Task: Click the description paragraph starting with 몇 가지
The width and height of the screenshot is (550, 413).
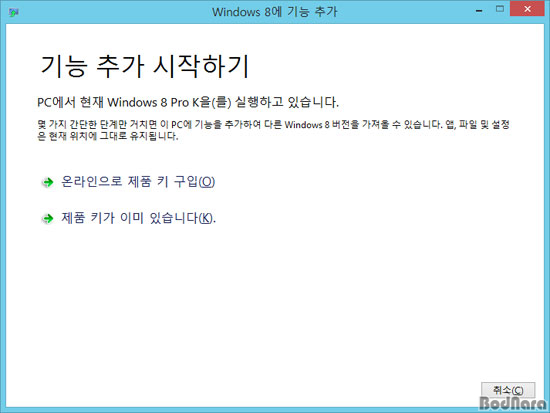Action: (273, 130)
